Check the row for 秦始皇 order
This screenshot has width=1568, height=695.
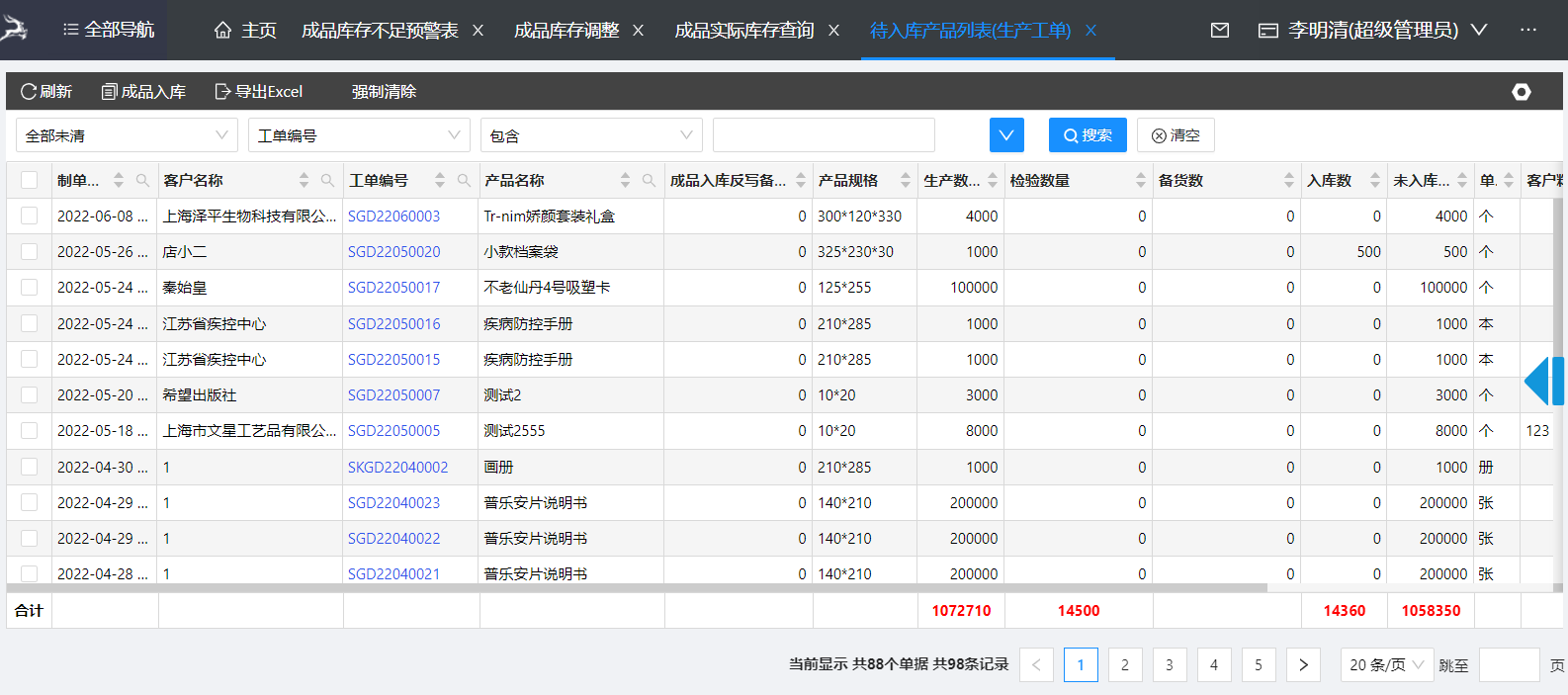30,288
